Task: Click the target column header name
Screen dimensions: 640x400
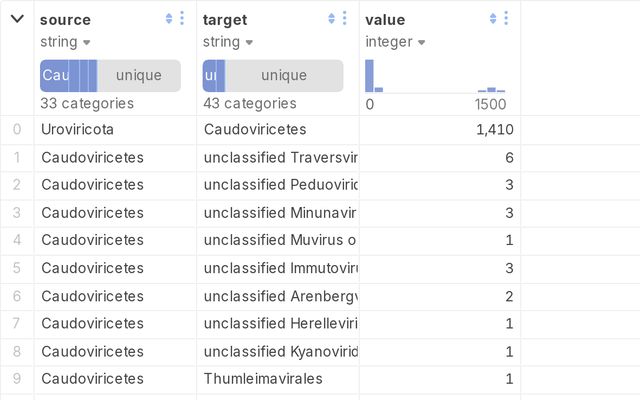Action: coord(225,19)
